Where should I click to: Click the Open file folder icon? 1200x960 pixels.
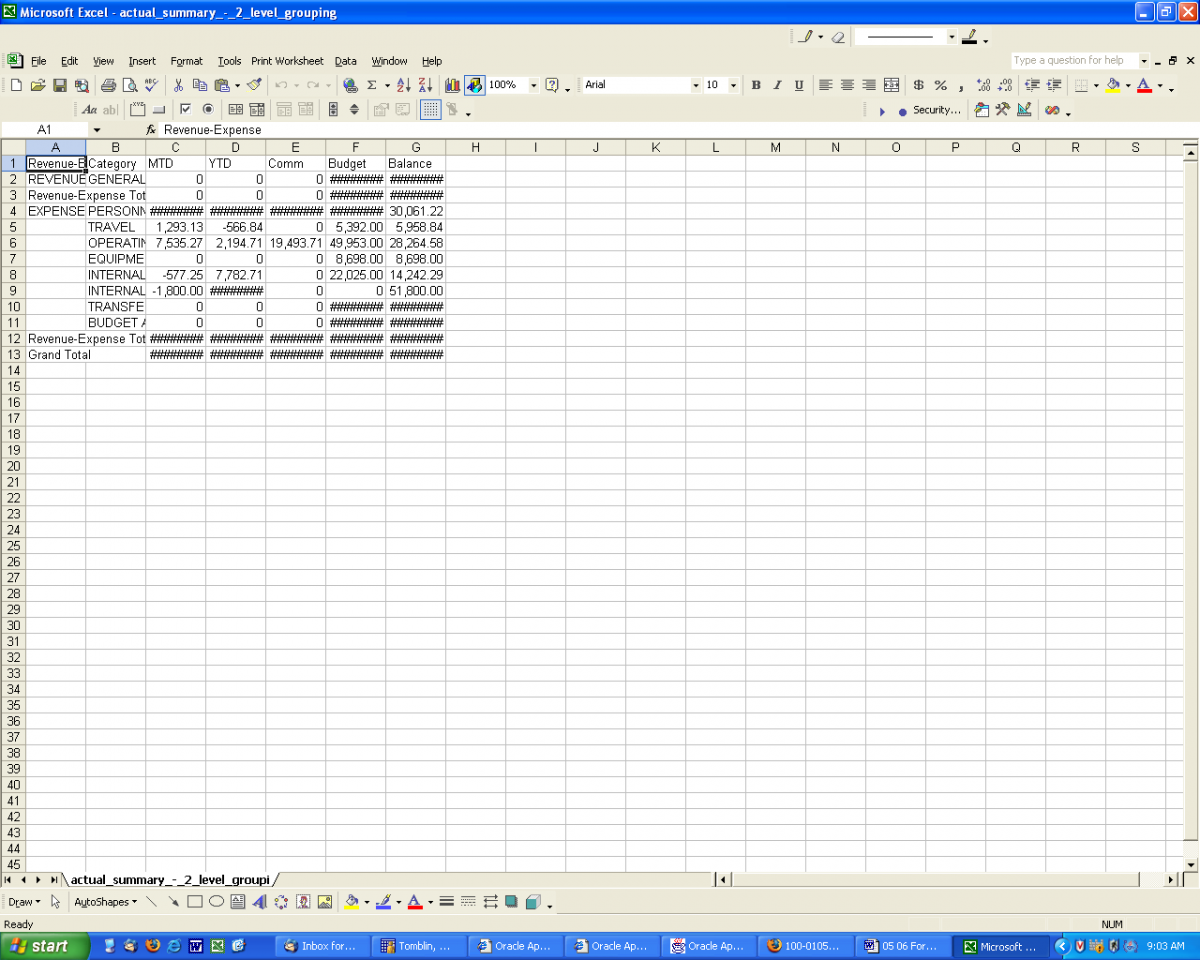(38, 85)
